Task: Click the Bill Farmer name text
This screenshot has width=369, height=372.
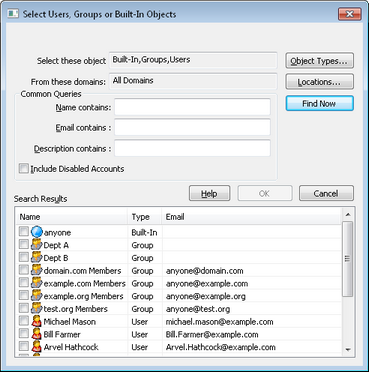Action: 62,334
